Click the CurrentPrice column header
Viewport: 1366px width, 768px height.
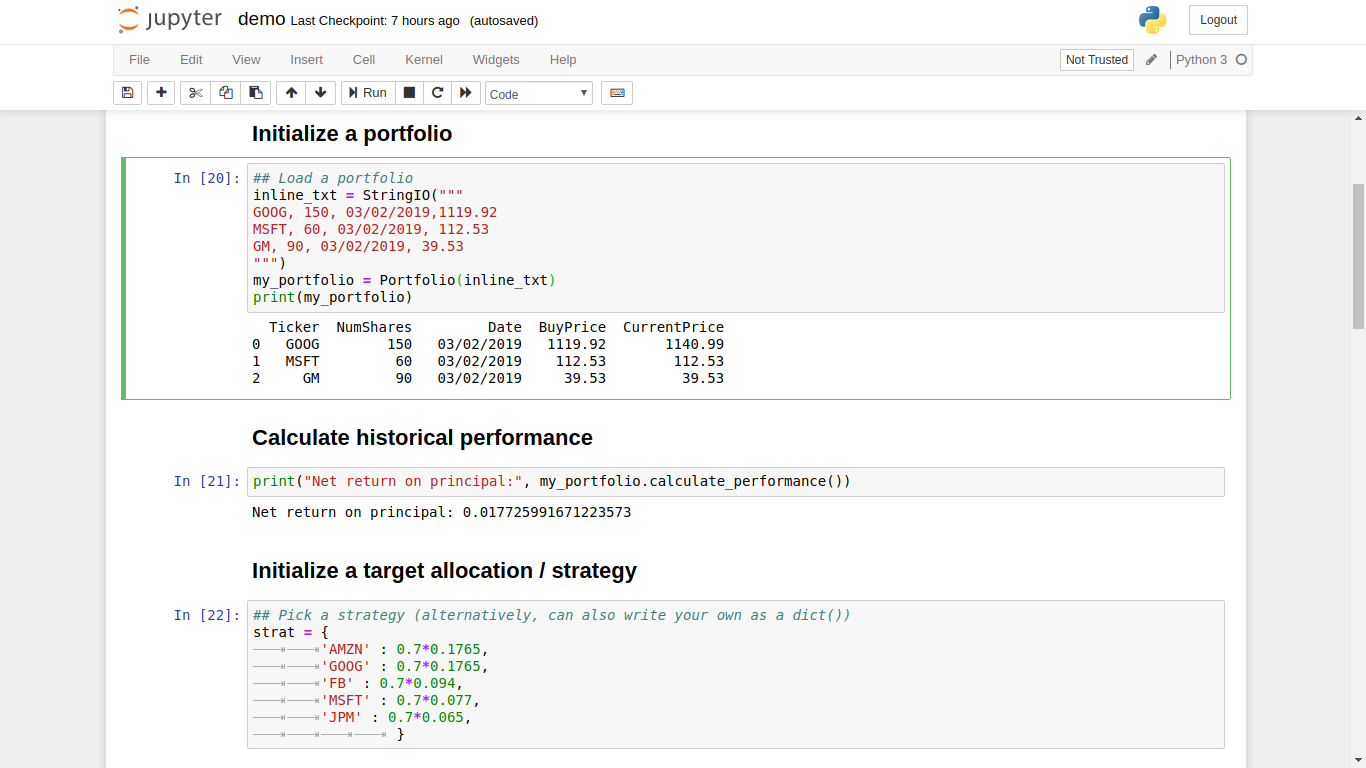click(673, 327)
